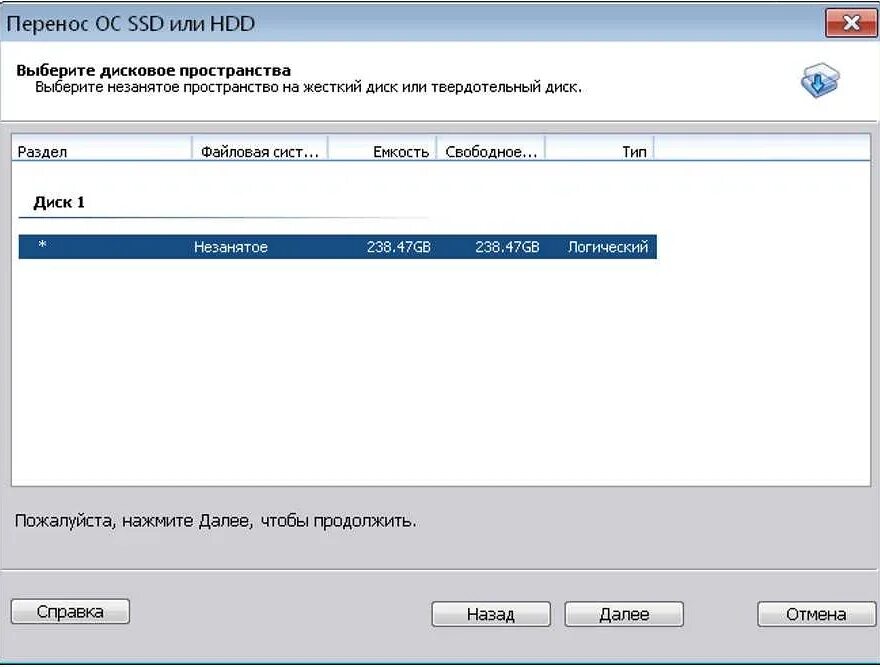Click the disk migration icon in header
Viewport: 880px width, 667px height.
819,80
